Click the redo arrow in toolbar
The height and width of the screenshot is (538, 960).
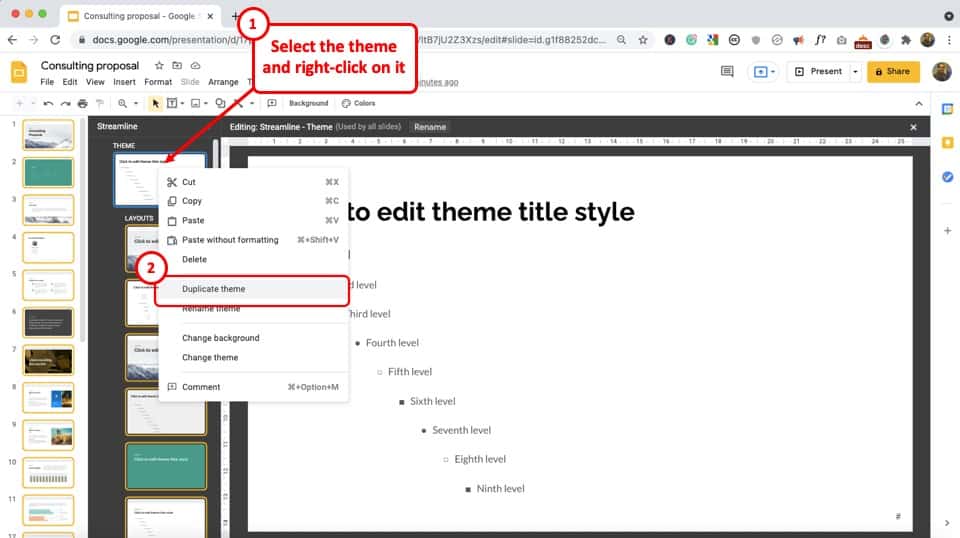click(66, 103)
